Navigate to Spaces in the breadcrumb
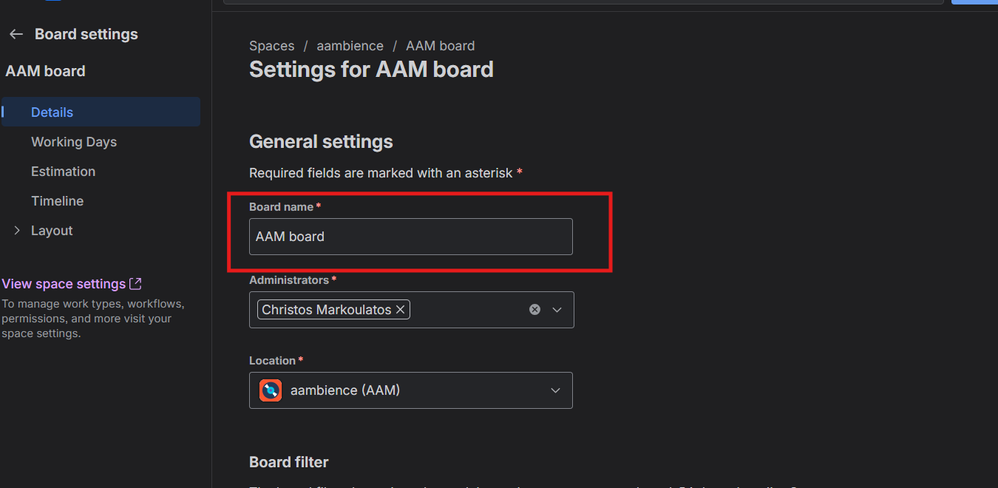This screenshot has width=998, height=488. [272, 46]
